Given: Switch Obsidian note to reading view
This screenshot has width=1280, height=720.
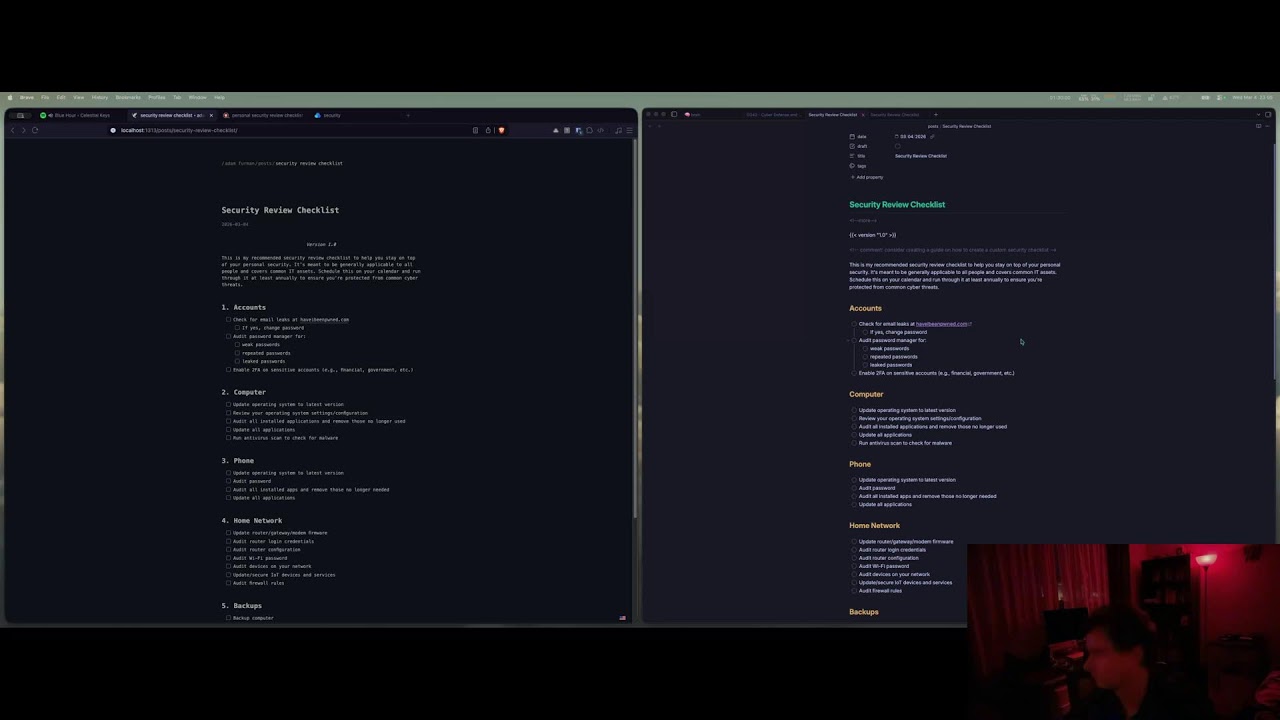Looking at the screenshot, I should 1258,126.
